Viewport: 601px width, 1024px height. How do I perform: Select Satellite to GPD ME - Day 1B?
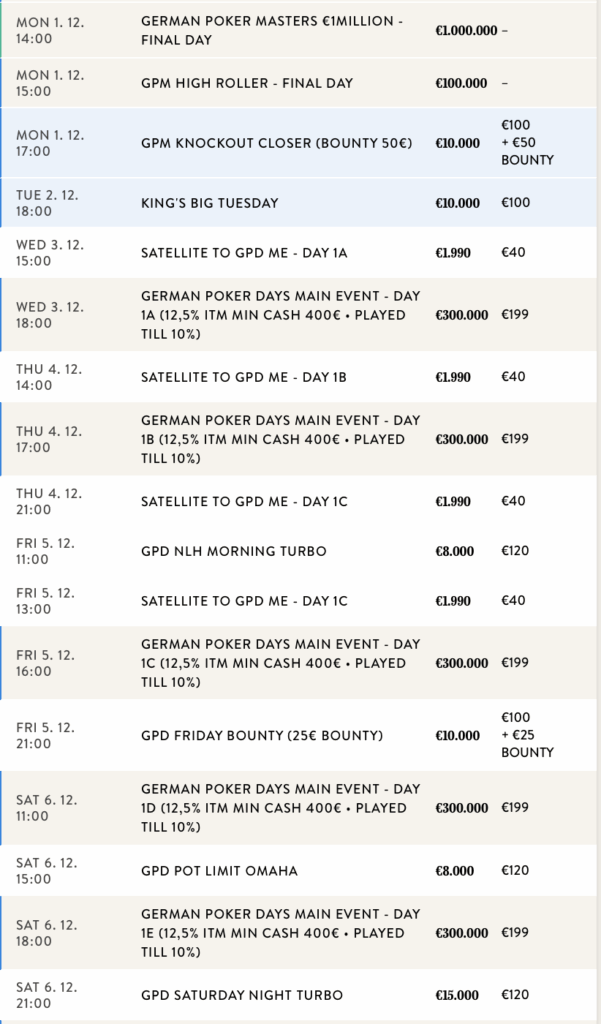(244, 377)
